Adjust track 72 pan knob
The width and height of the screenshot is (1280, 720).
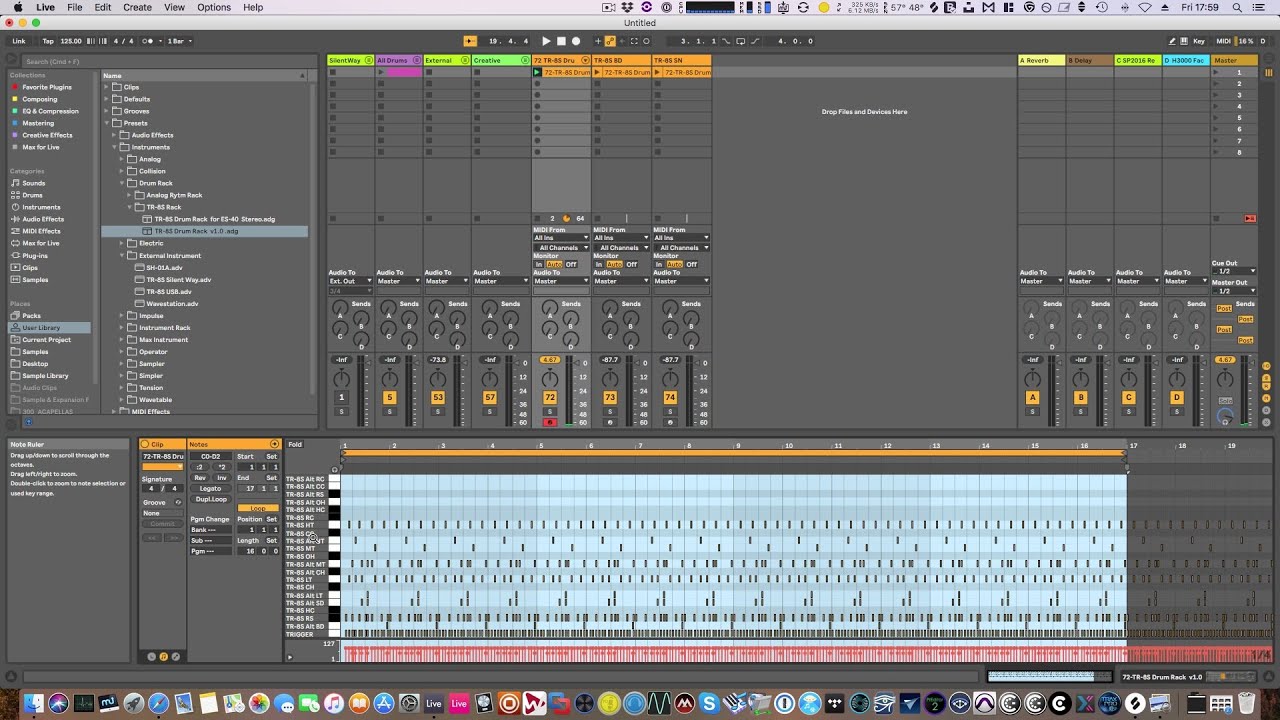(x=550, y=378)
